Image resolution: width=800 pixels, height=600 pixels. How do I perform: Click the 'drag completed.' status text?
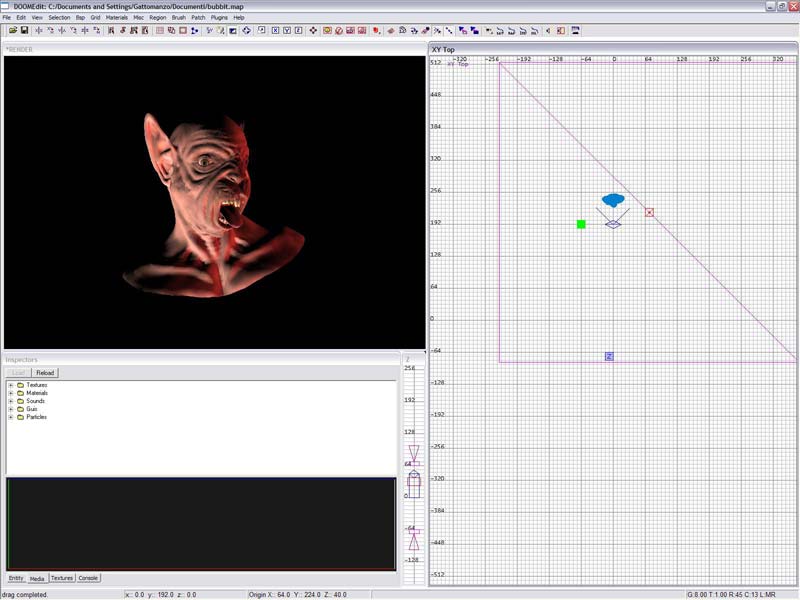click(25, 595)
